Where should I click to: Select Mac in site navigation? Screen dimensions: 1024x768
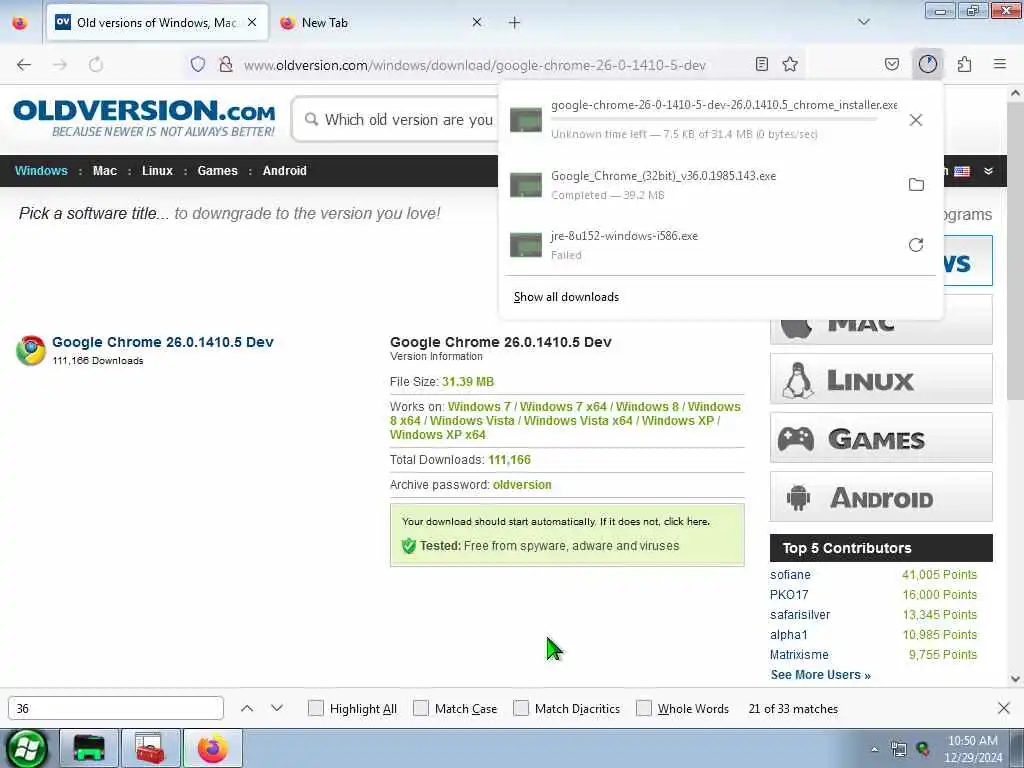coord(104,170)
